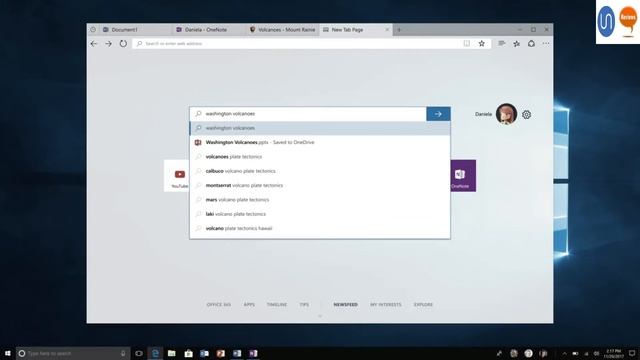Go forward using the browser forward arrow
Image resolution: width=640 pixels, height=360 pixels.
[x=108, y=44]
